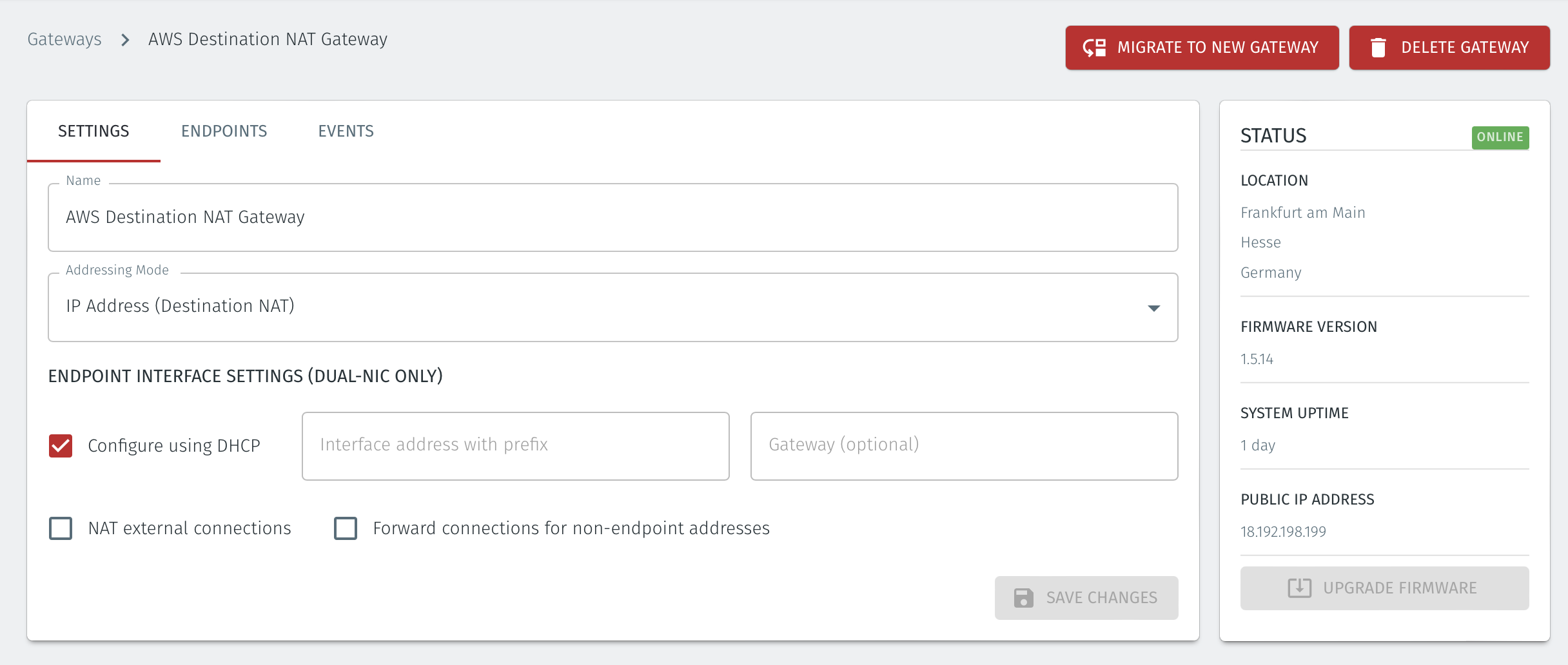Image resolution: width=1568 pixels, height=665 pixels.
Task: Switch to the Endpoints tab
Action: pos(224,131)
